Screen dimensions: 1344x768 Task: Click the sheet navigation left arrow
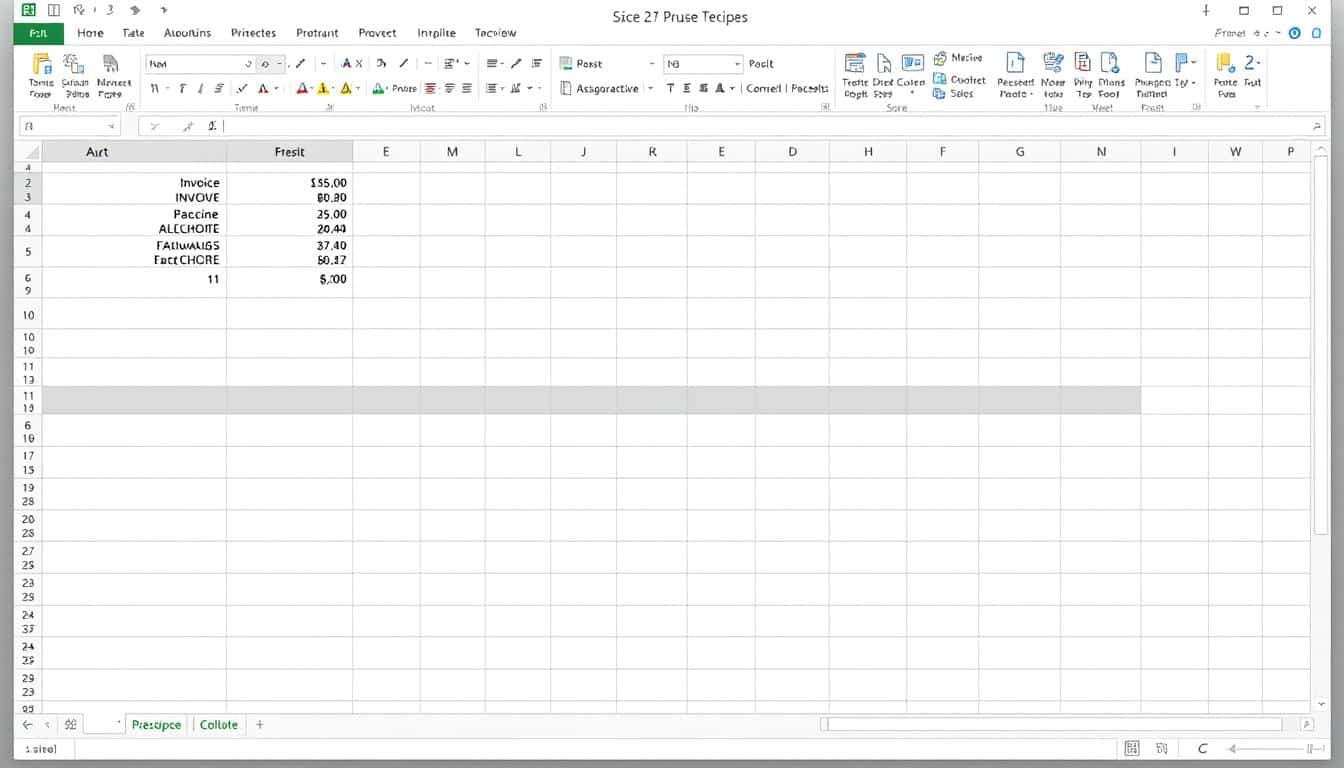coord(27,724)
